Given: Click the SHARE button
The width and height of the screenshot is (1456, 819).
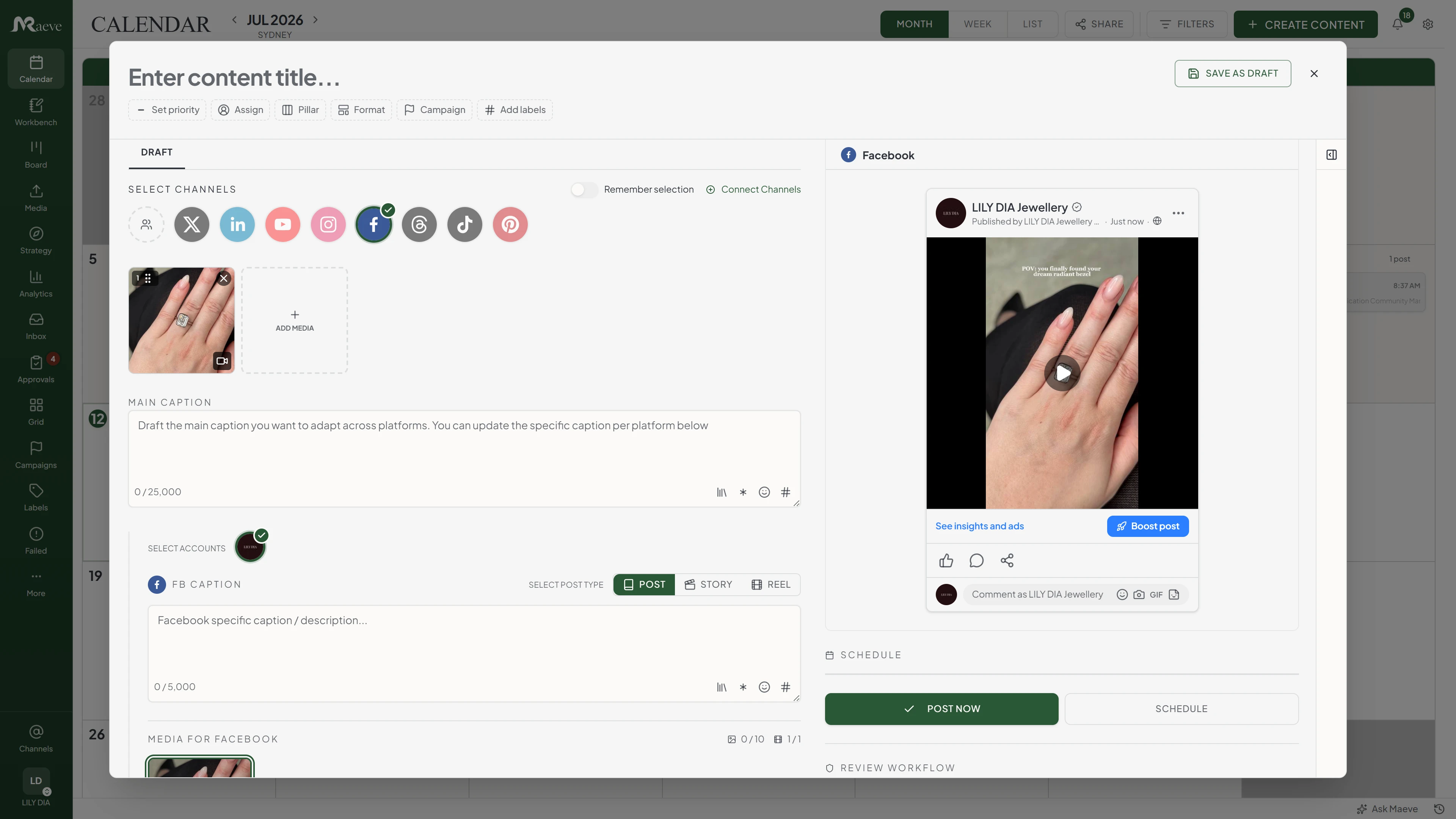Looking at the screenshot, I should (x=1099, y=24).
